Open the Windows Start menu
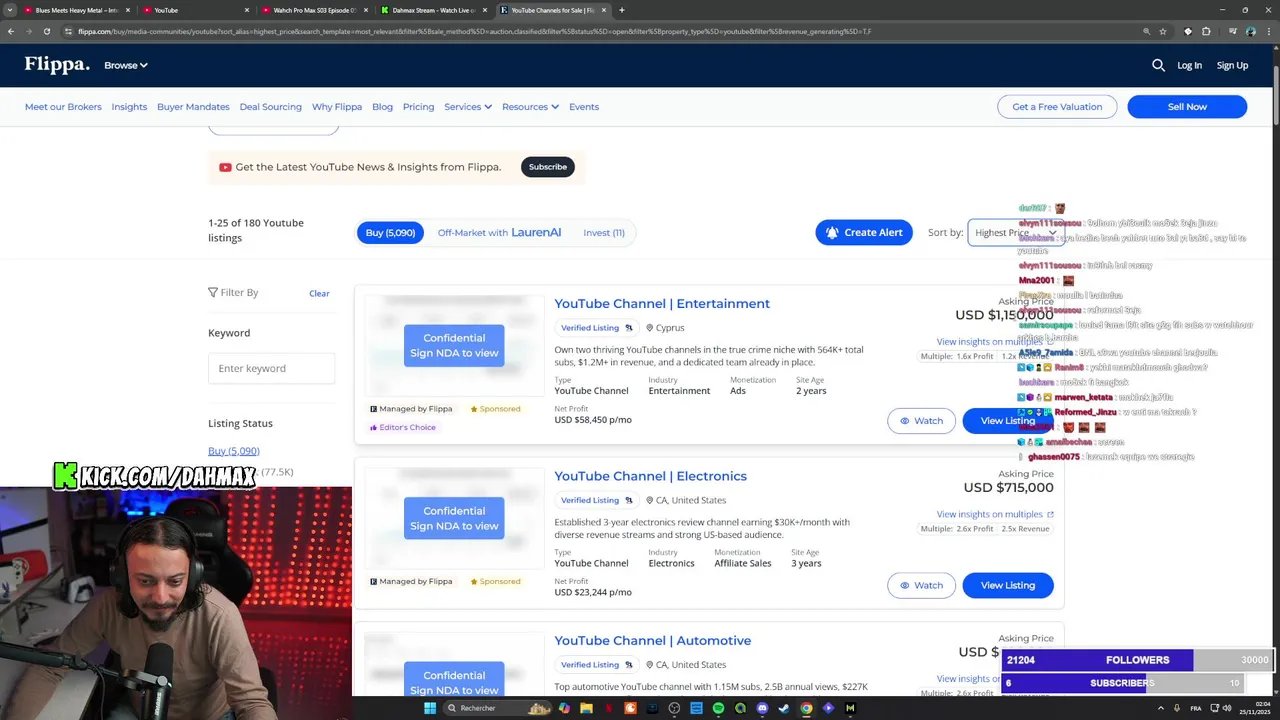This screenshot has height=720, width=1280. pos(430,708)
